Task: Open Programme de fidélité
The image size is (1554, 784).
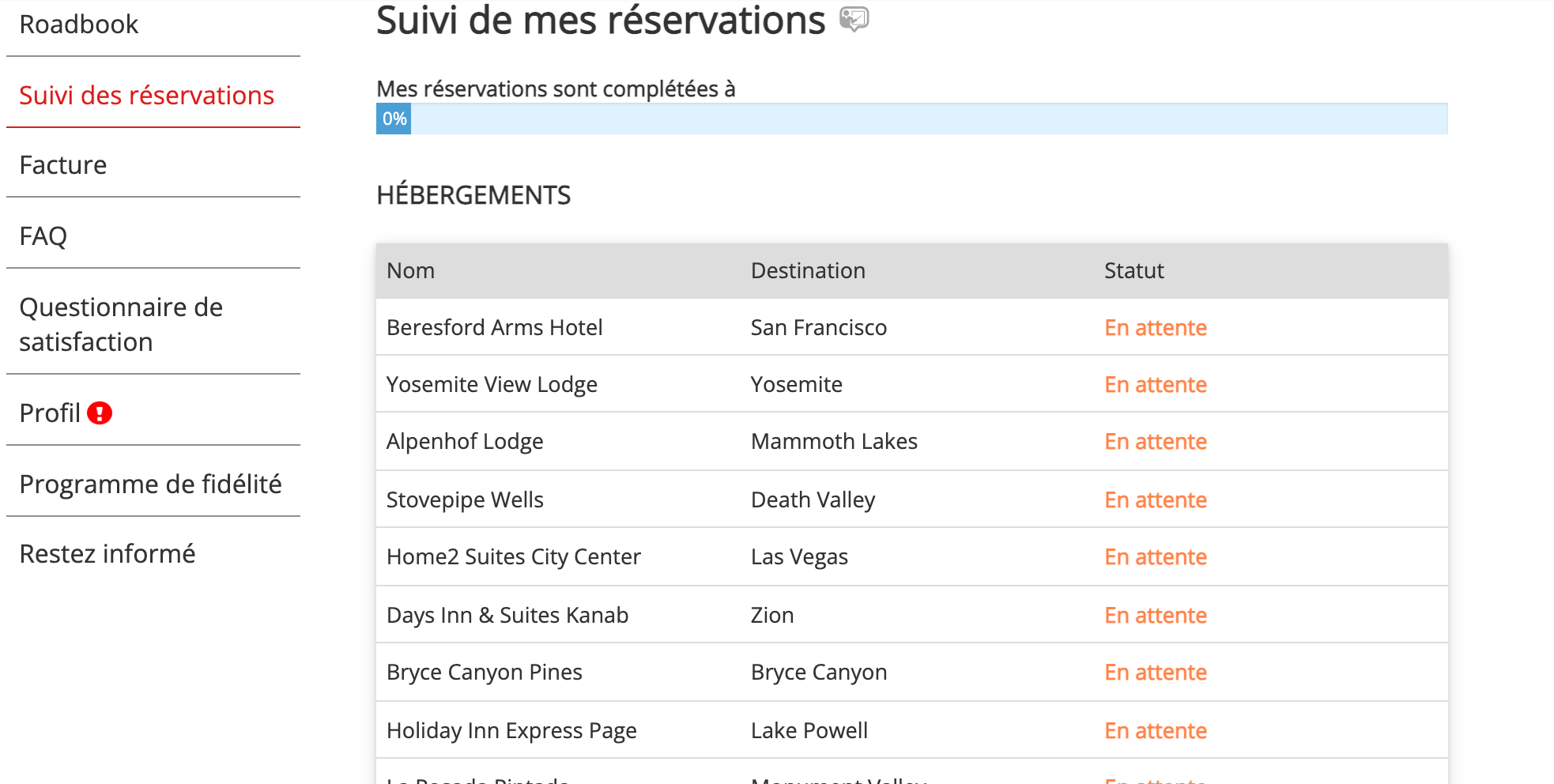Action: (150, 484)
